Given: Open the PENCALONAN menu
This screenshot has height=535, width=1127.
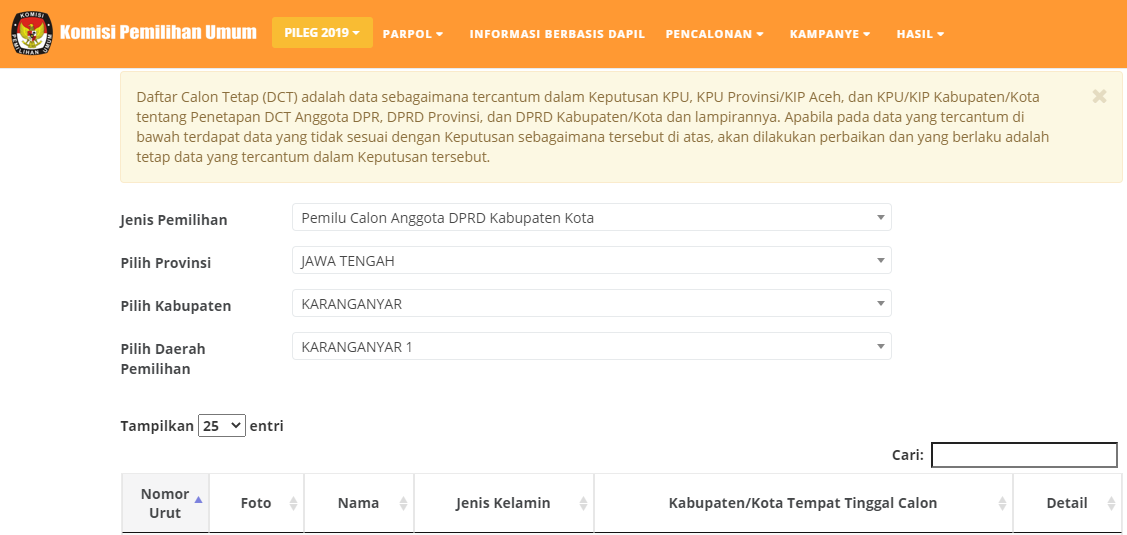Looking at the screenshot, I should [714, 34].
